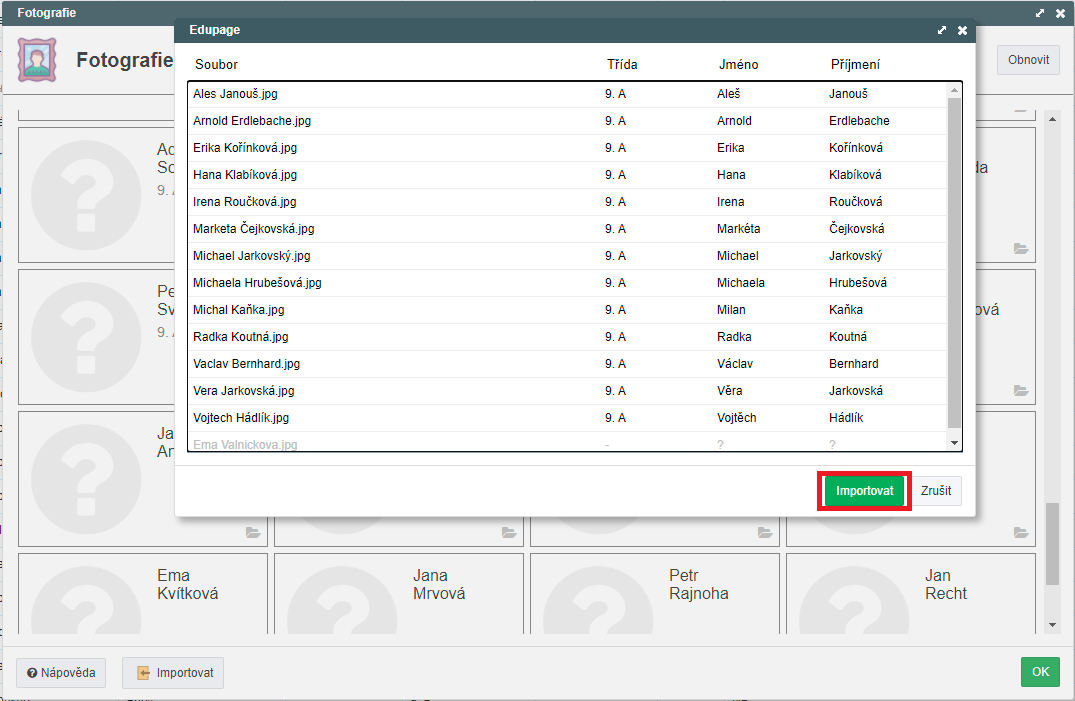Select file Erika Kořínková.jpg
1075x701 pixels.
point(245,147)
